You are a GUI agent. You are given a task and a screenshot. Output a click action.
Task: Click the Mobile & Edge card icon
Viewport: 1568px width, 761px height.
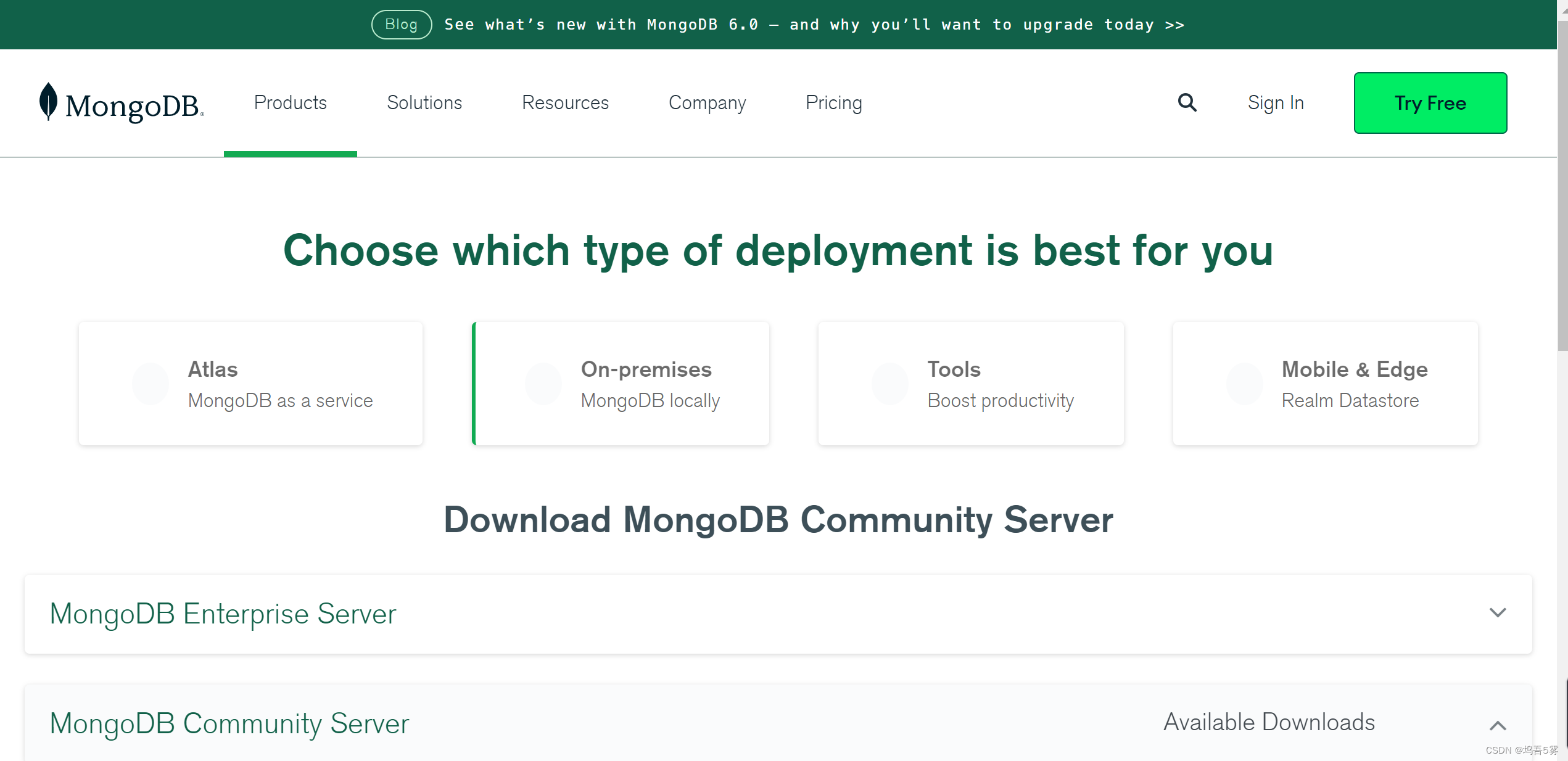1245,383
